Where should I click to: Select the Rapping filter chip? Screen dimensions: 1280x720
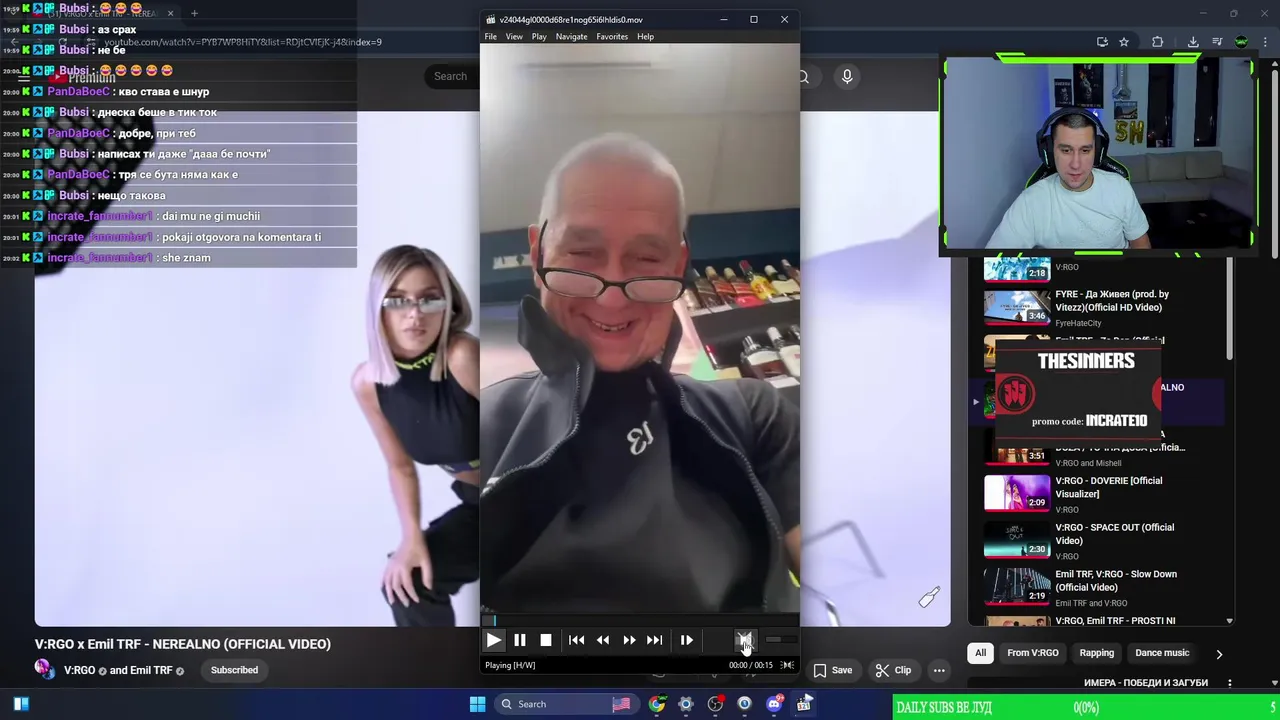pyautogui.click(x=1097, y=653)
